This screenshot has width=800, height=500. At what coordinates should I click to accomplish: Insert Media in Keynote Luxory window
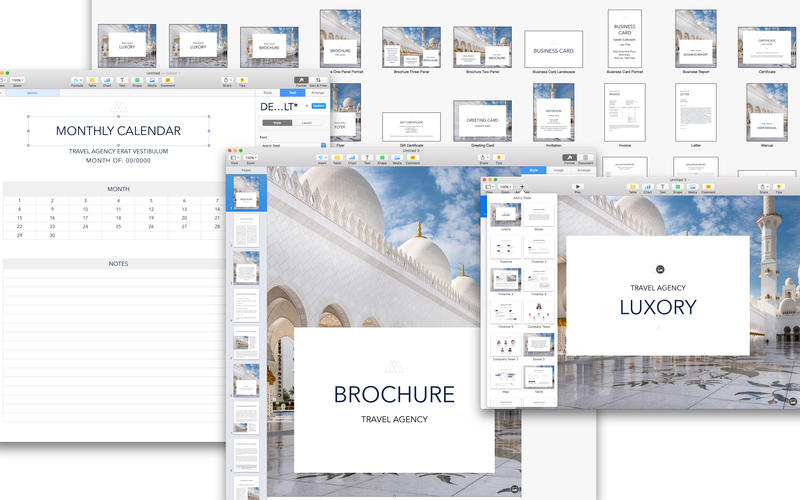pyautogui.click(x=692, y=188)
